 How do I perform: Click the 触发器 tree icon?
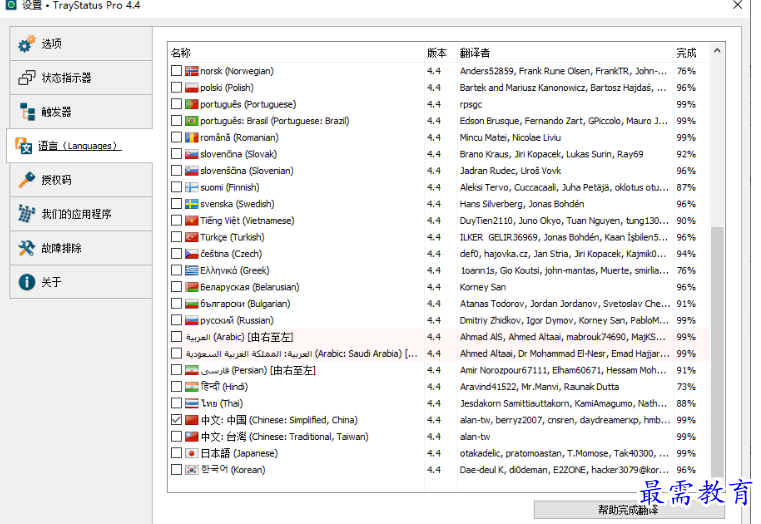coord(27,112)
